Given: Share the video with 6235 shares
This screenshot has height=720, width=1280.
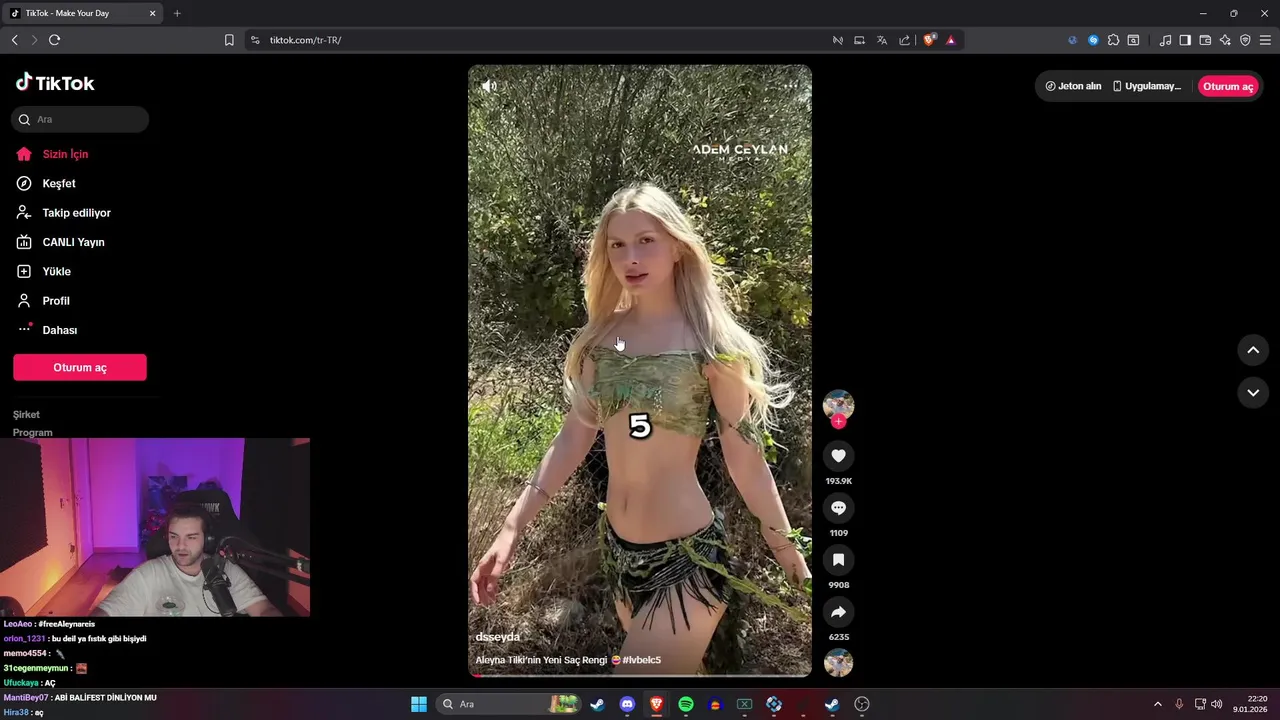Looking at the screenshot, I should [x=838, y=612].
